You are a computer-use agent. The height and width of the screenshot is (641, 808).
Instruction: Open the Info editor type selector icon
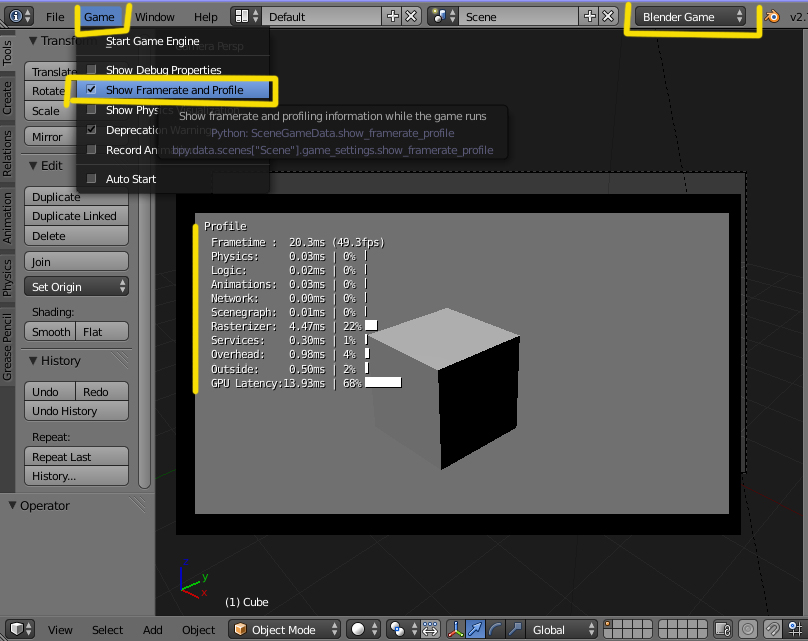(x=21, y=16)
